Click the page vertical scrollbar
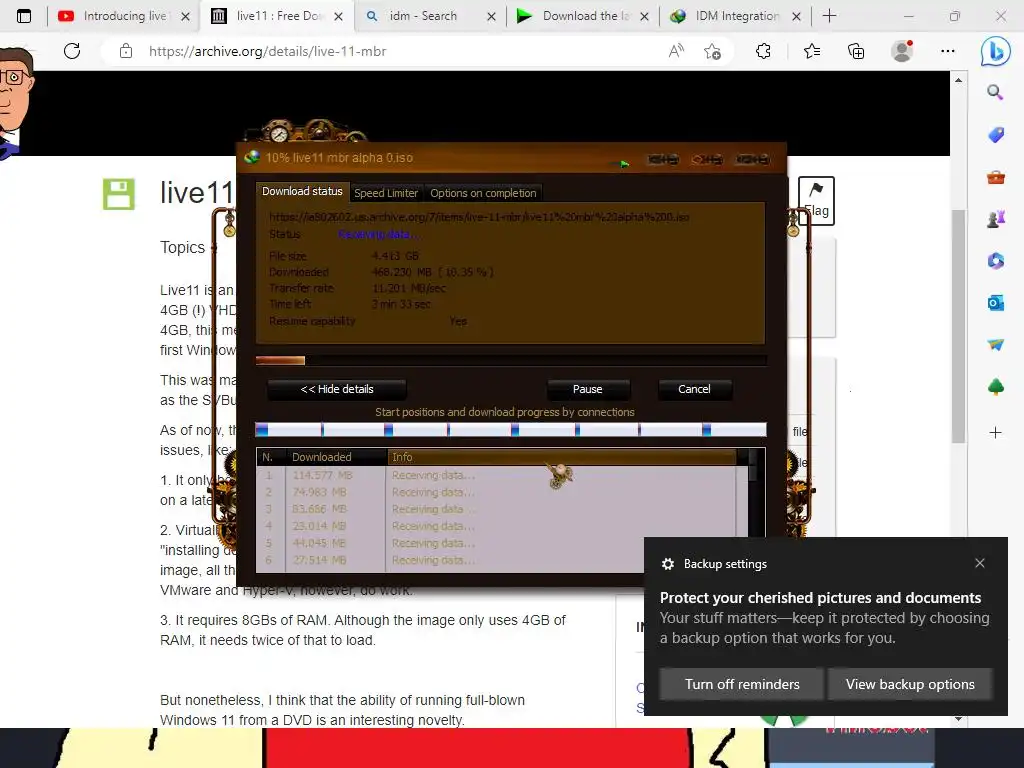Viewport: 1024px width, 768px height. pyautogui.click(x=958, y=327)
